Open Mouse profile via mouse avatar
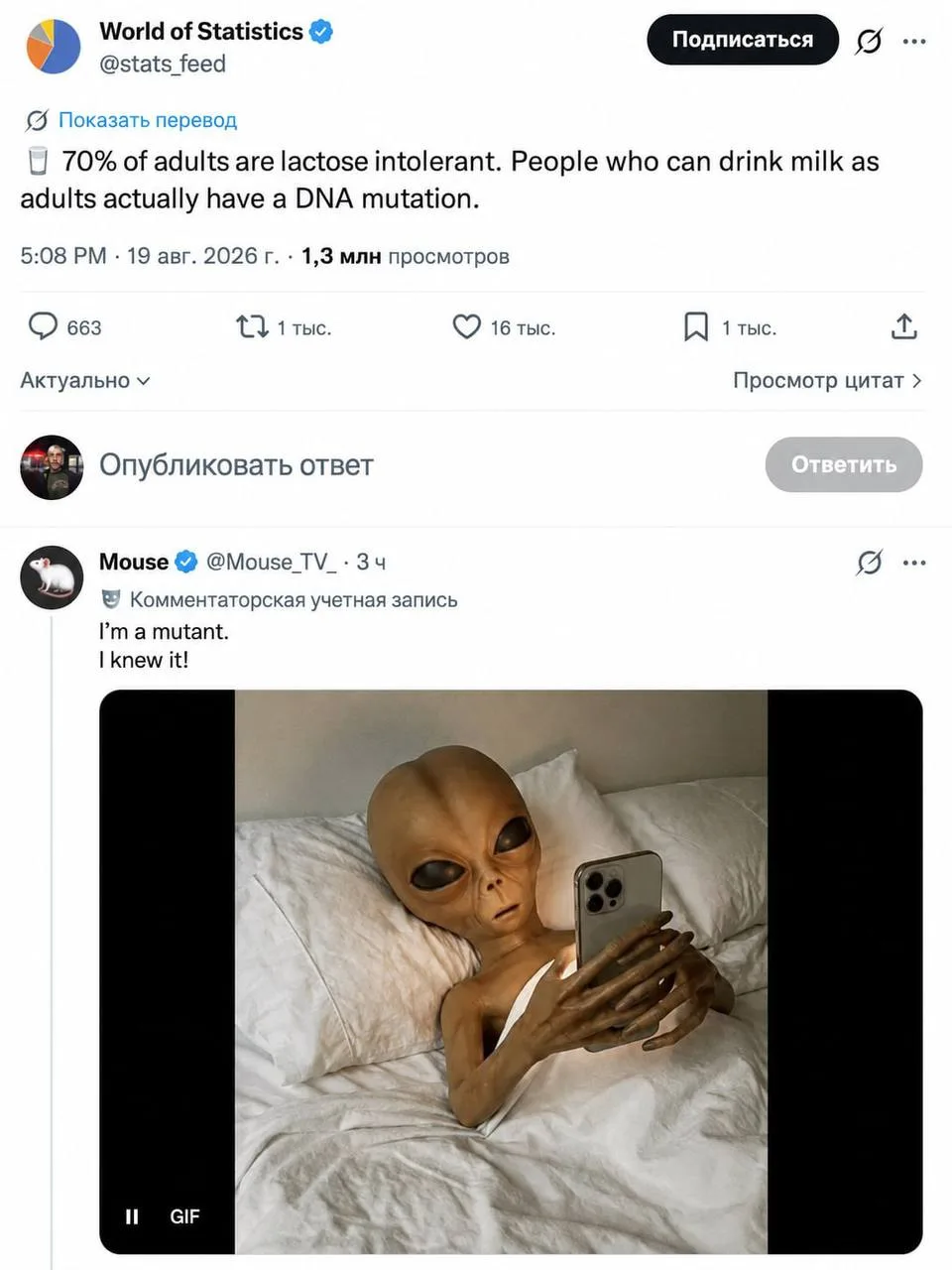 [52, 576]
